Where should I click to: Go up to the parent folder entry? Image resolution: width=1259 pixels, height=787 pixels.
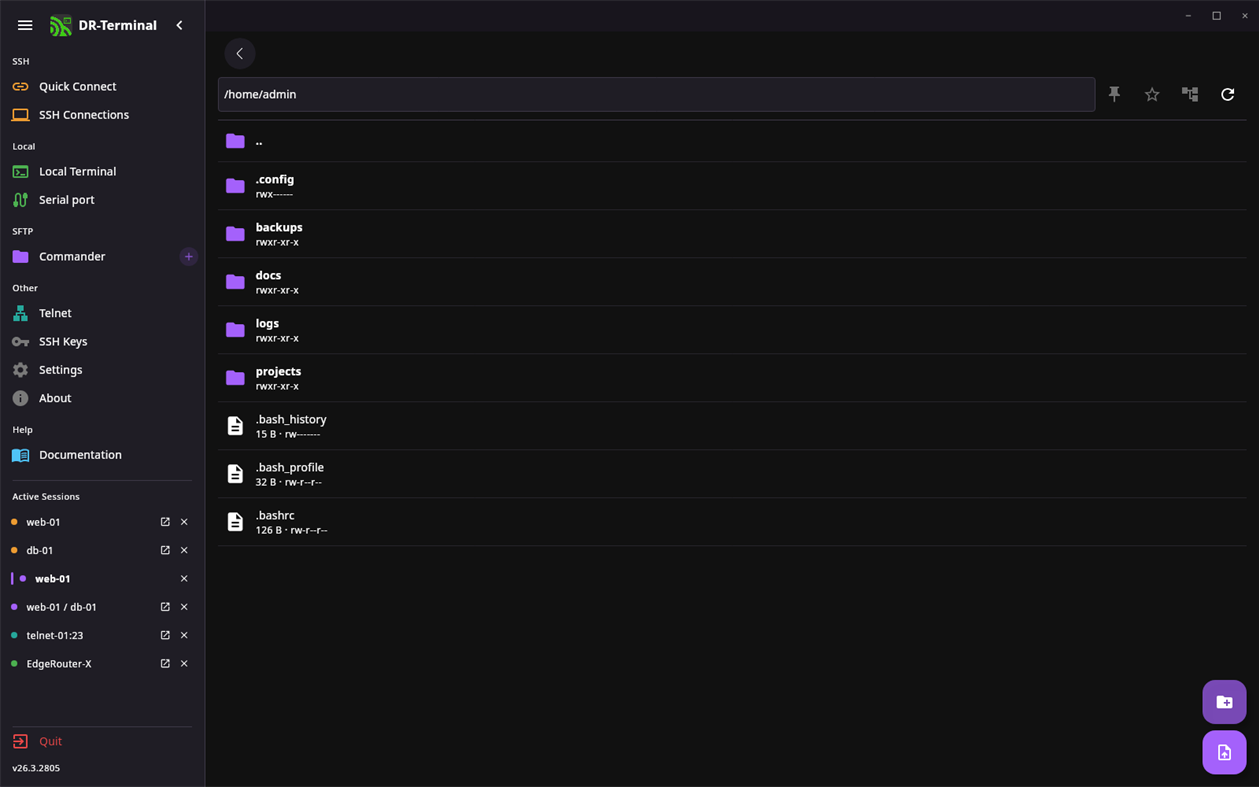click(732, 141)
